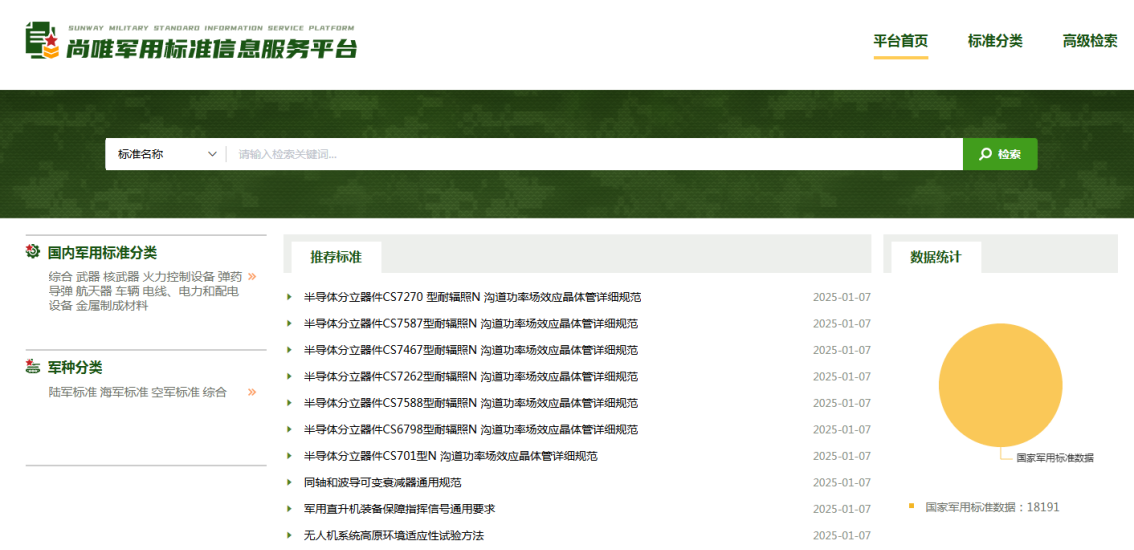
Task: Open the CS7262型耐辐照N standard link
Action: tap(472, 376)
